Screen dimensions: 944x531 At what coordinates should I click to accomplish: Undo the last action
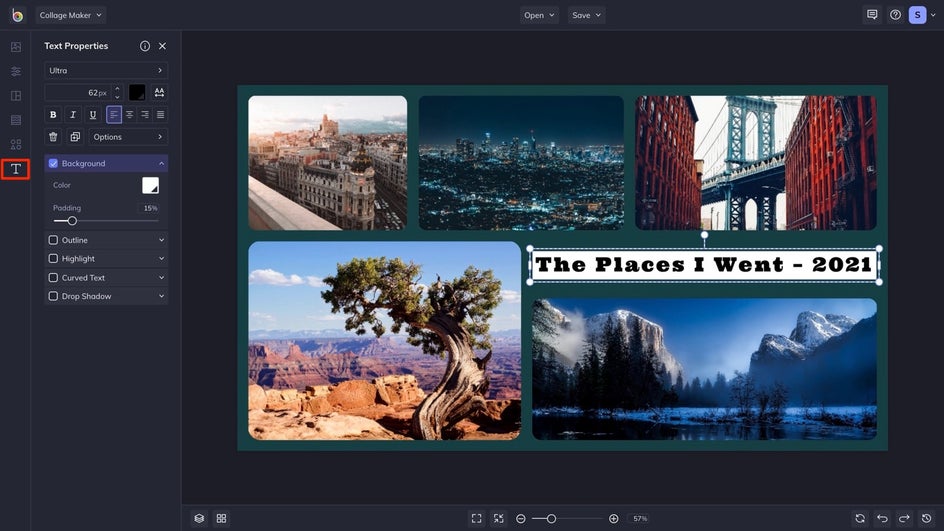point(882,518)
